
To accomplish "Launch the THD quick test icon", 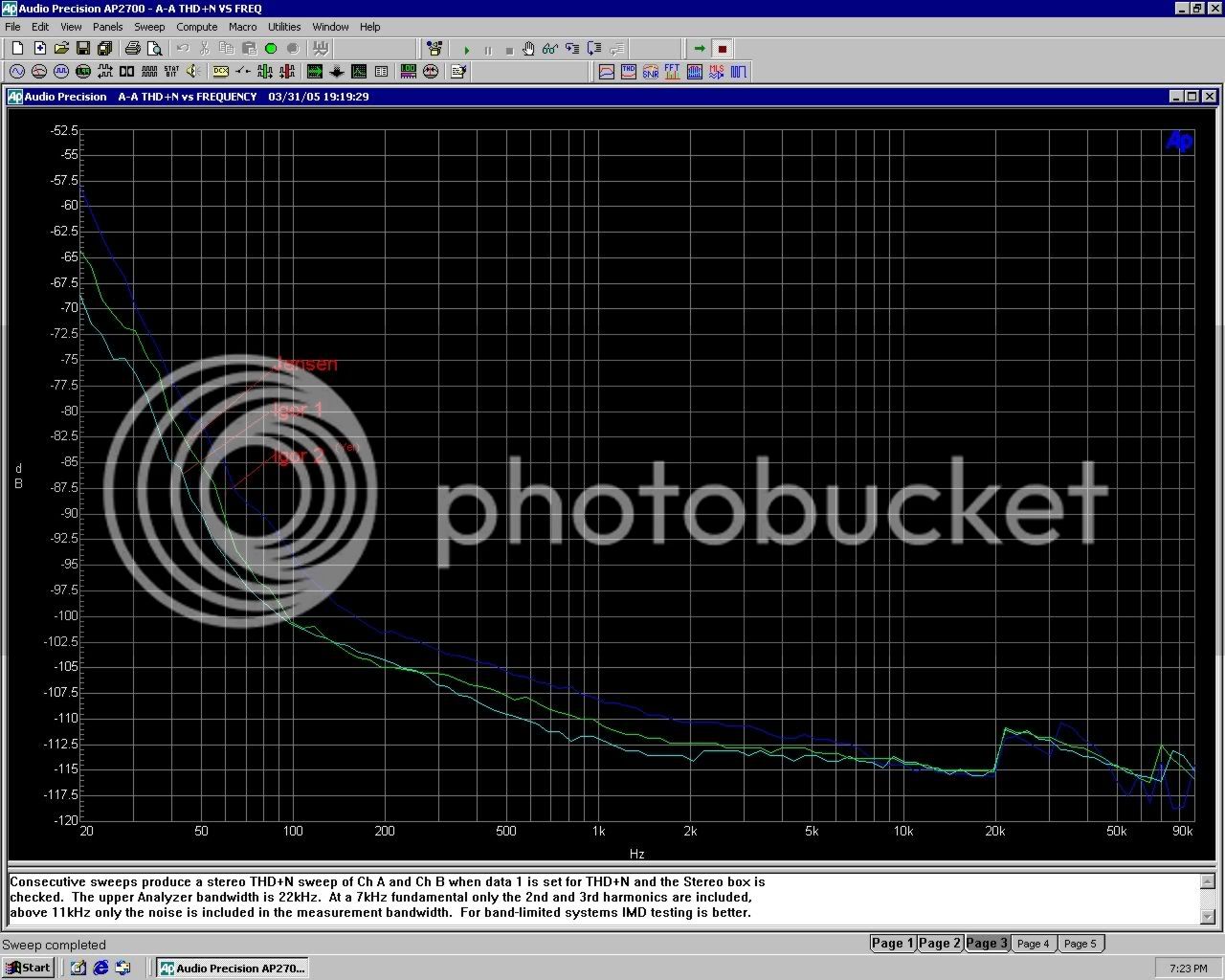I will (x=629, y=71).
